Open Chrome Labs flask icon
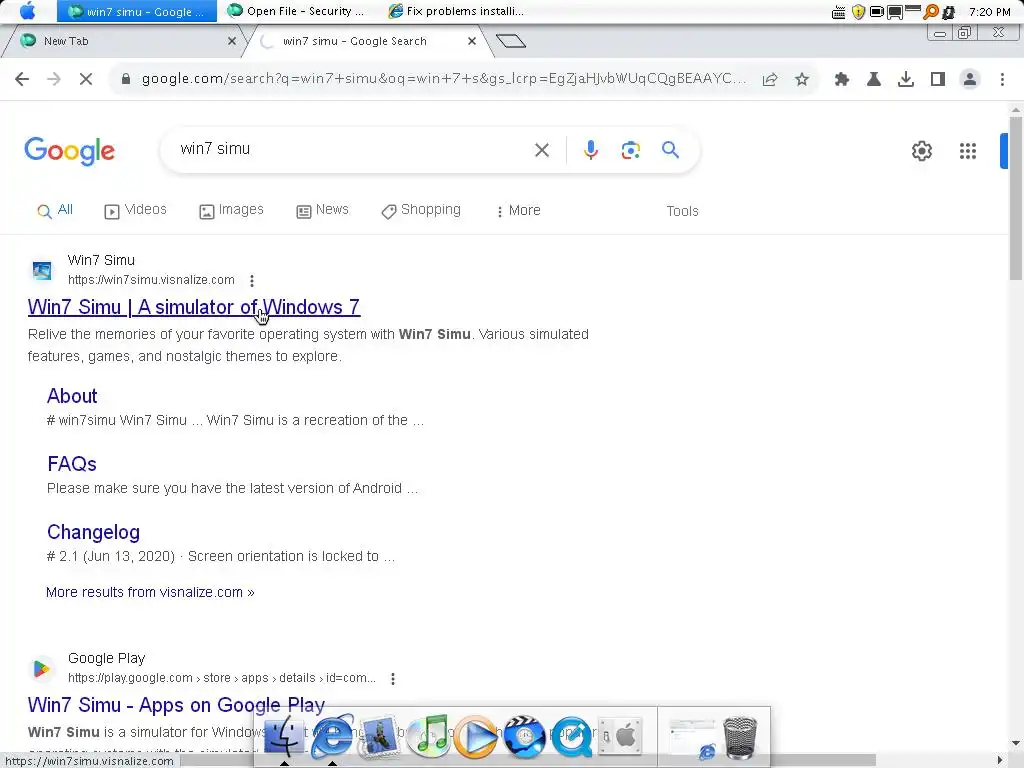1024x768 pixels. 874,79
